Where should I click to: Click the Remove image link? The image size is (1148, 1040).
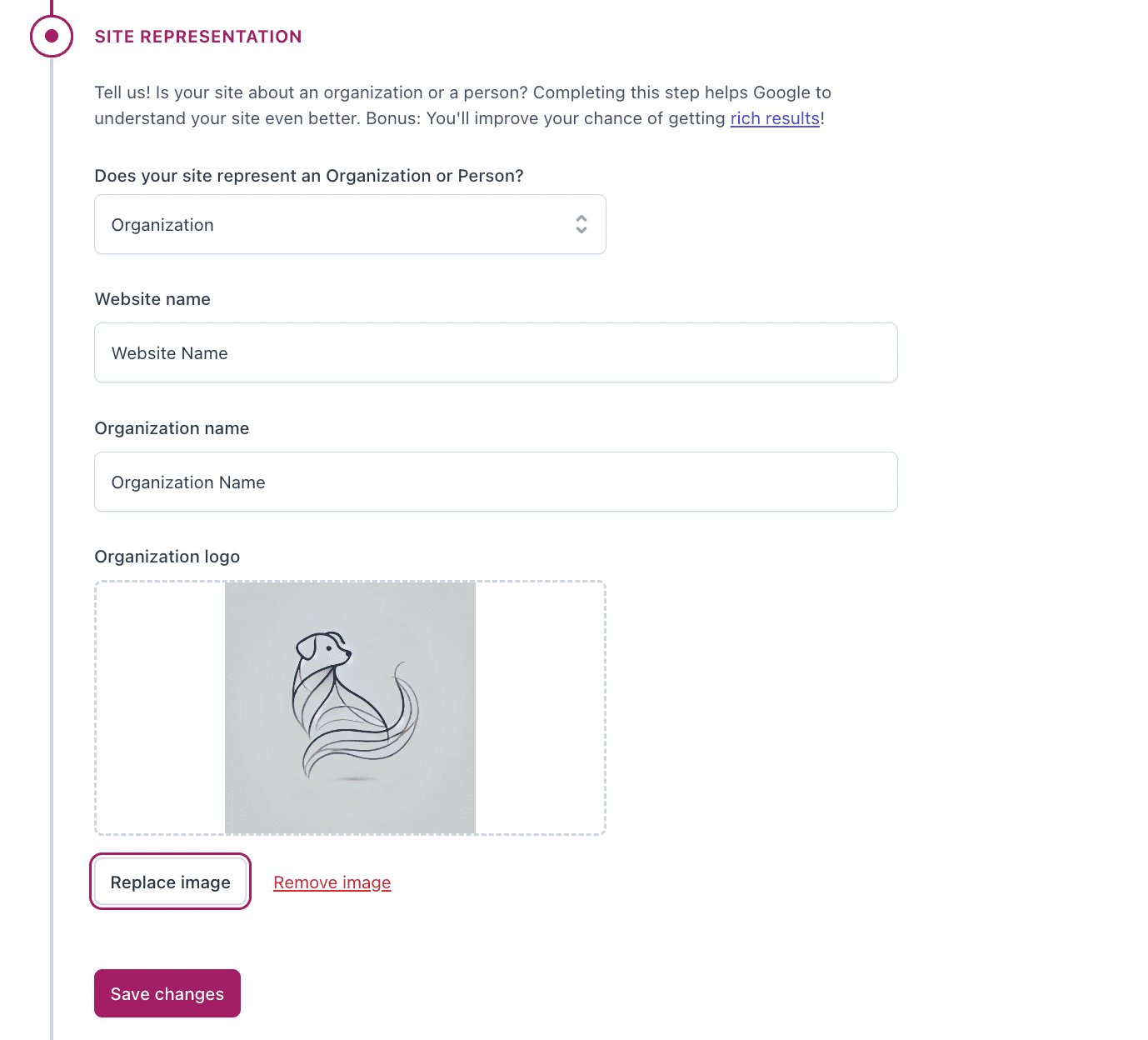tap(332, 882)
